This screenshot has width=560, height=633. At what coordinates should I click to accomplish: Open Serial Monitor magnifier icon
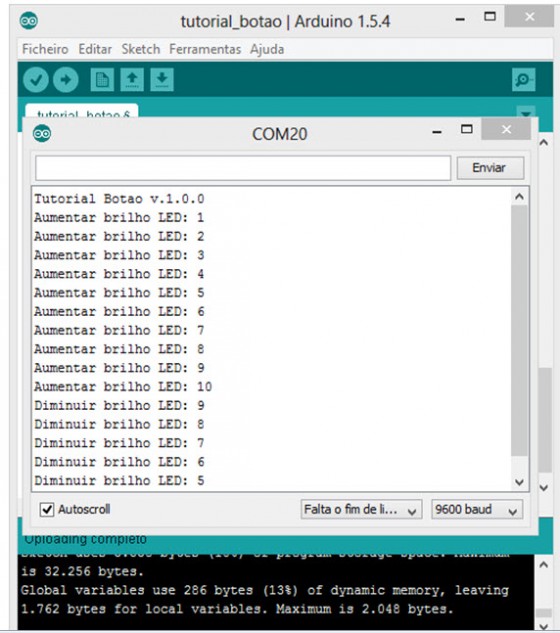pyautogui.click(x=524, y=80)
